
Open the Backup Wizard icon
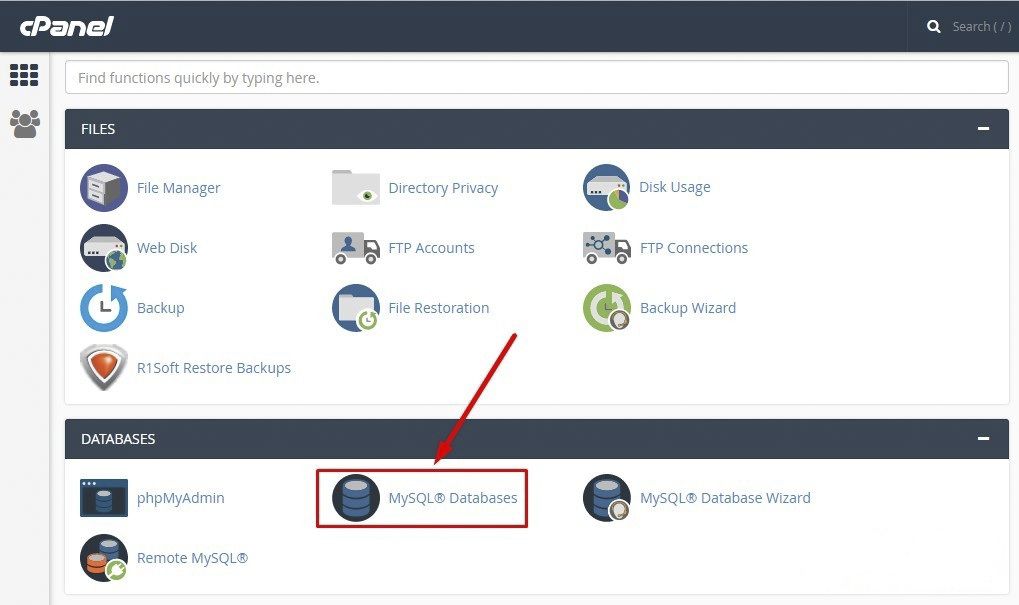coord(607,308)
